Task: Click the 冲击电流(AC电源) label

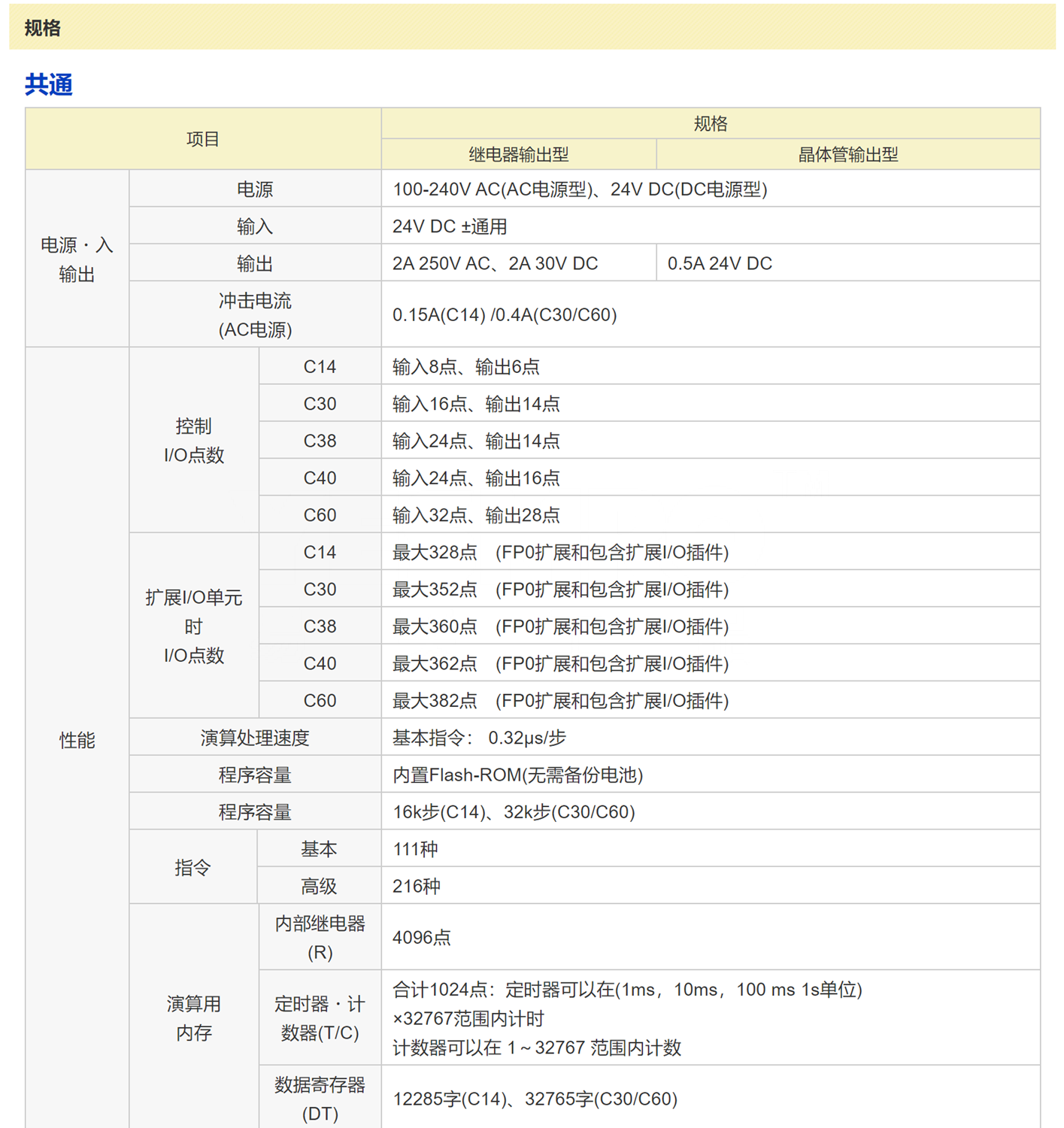Action: tap(255, 314)
